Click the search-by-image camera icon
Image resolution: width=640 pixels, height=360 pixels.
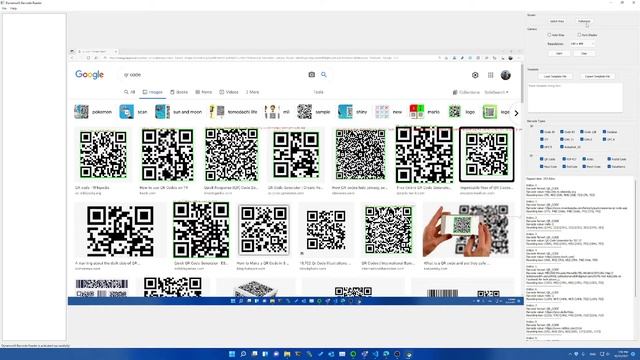click(311, 75)
